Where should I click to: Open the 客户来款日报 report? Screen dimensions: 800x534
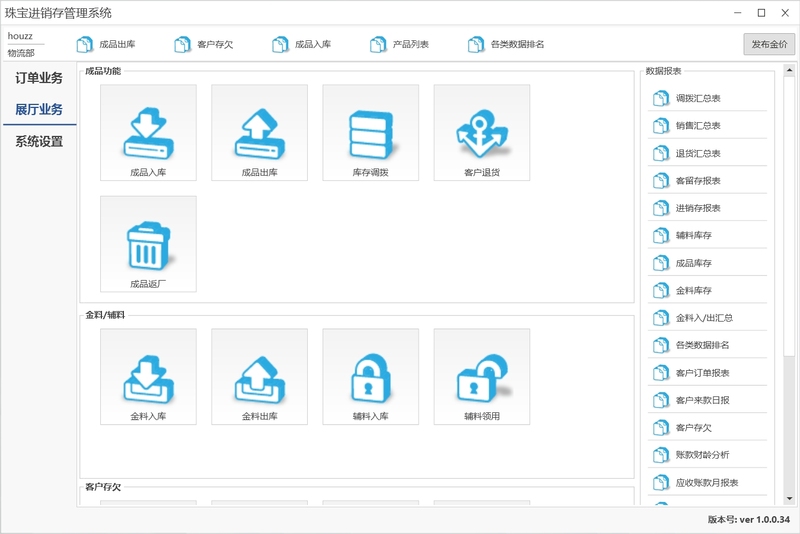point(707,400)
